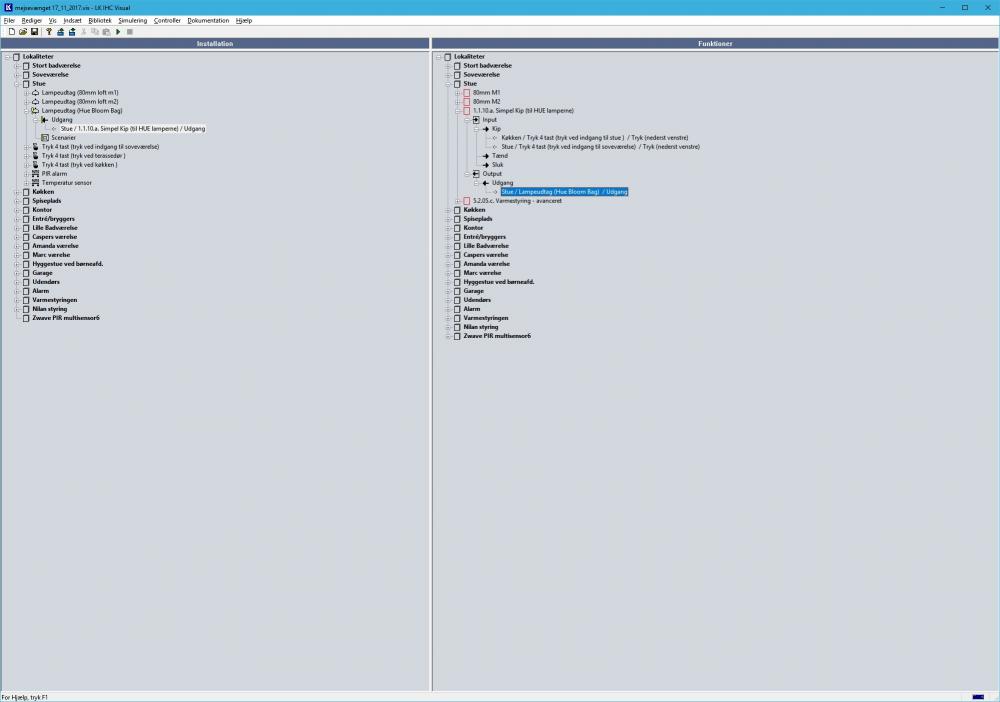Click the PIR alarm sensor icon

35,174
